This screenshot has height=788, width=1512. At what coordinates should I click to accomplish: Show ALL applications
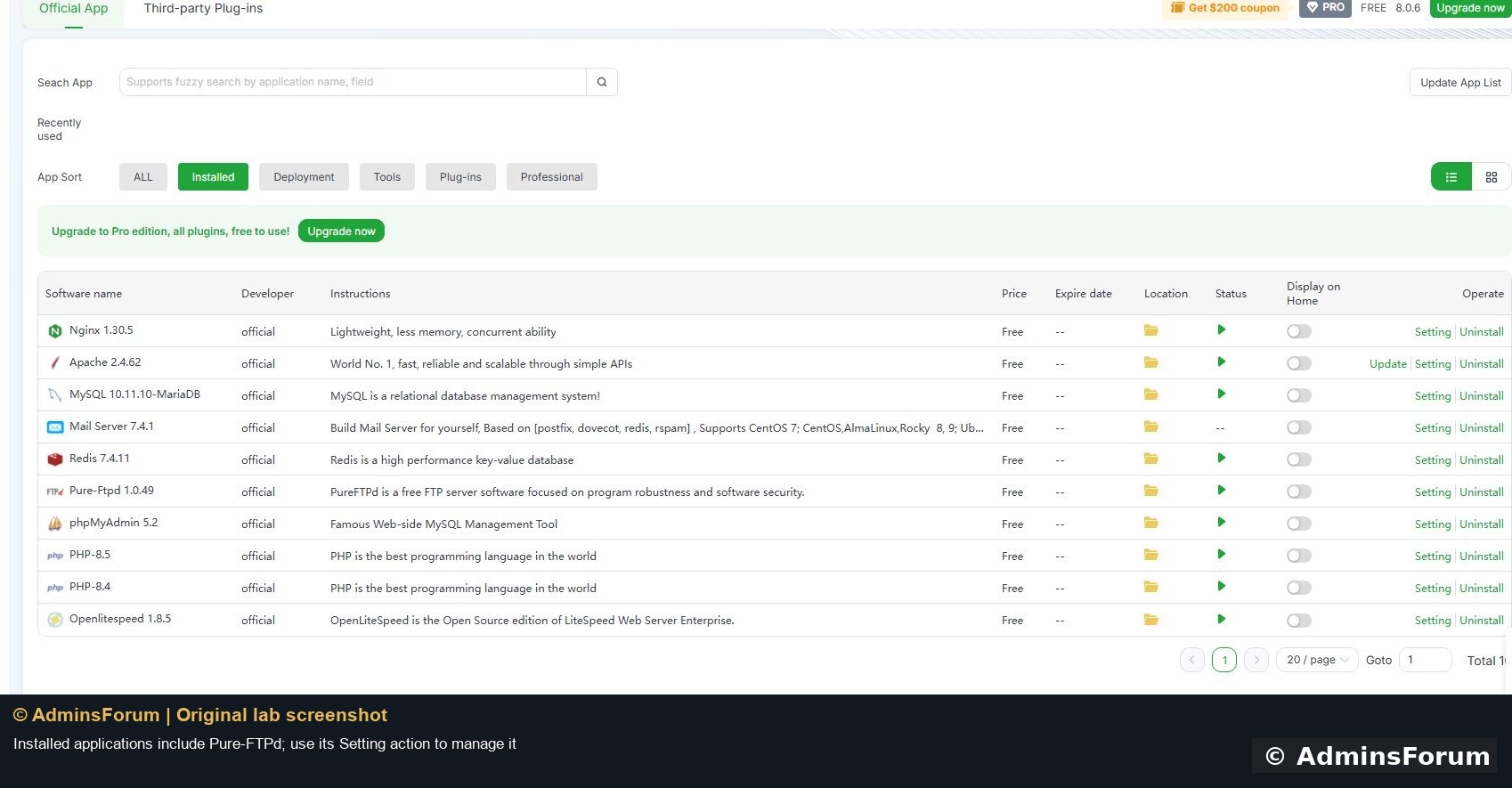tap(143, 177)
